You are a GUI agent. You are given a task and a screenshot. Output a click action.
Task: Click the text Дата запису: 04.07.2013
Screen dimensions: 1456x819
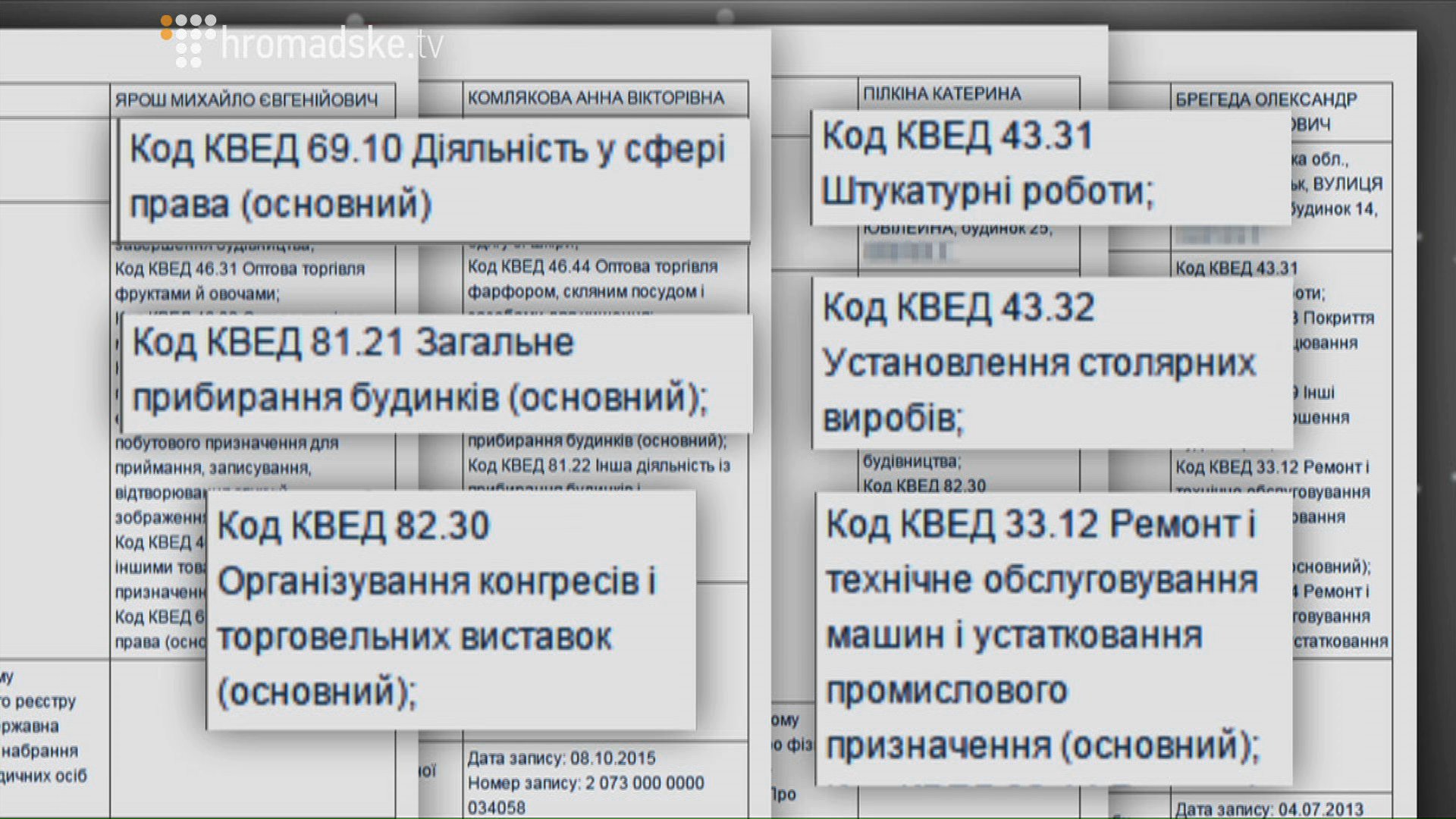[x=1269, y=809]
